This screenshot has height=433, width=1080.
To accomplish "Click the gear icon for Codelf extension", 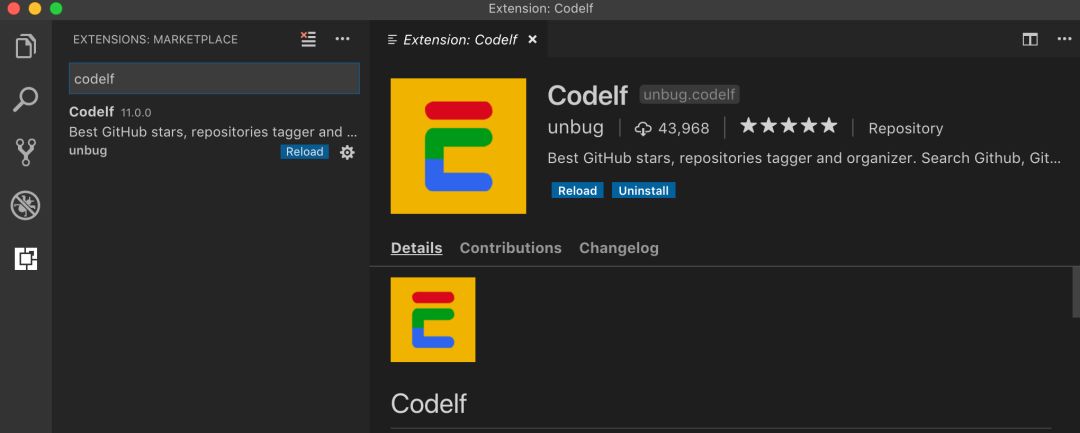I will tap(347, 152).
